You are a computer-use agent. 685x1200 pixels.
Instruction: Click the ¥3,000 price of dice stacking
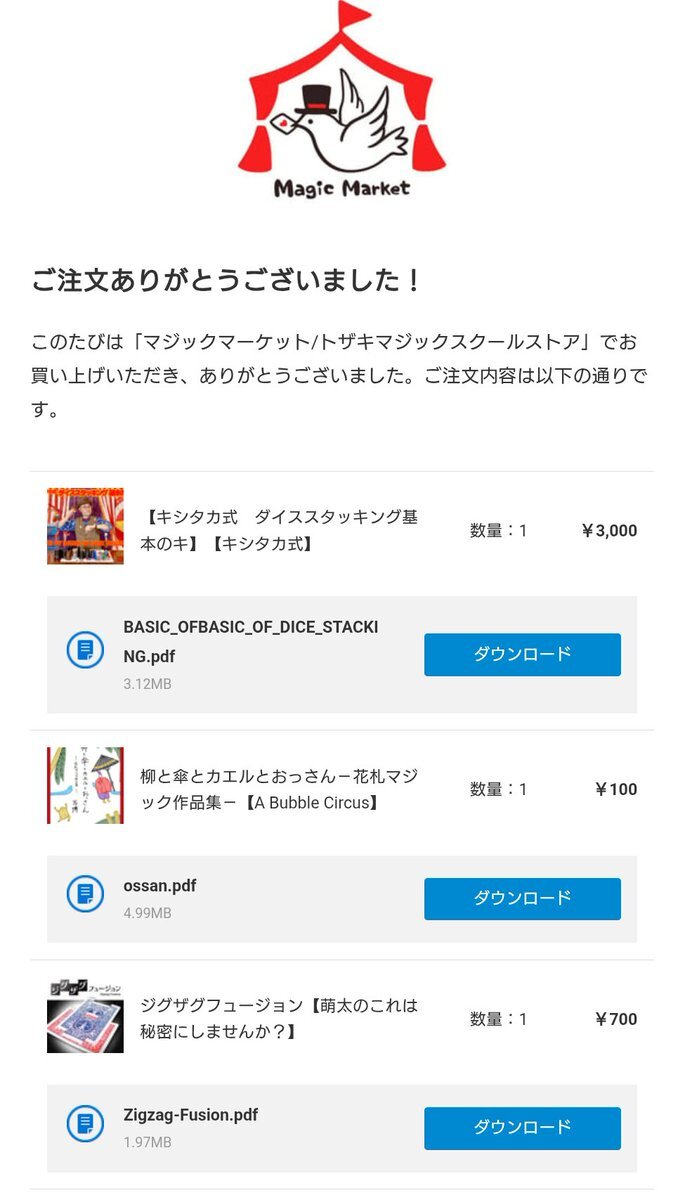[x=609, y=531]
